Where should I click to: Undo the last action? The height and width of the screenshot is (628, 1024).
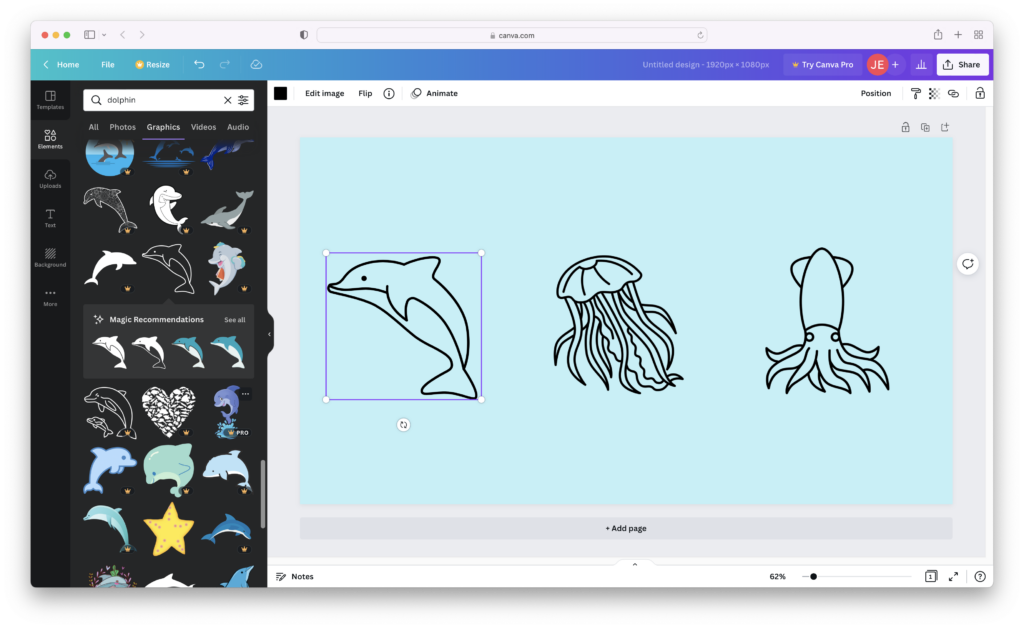tap(199, 64)
